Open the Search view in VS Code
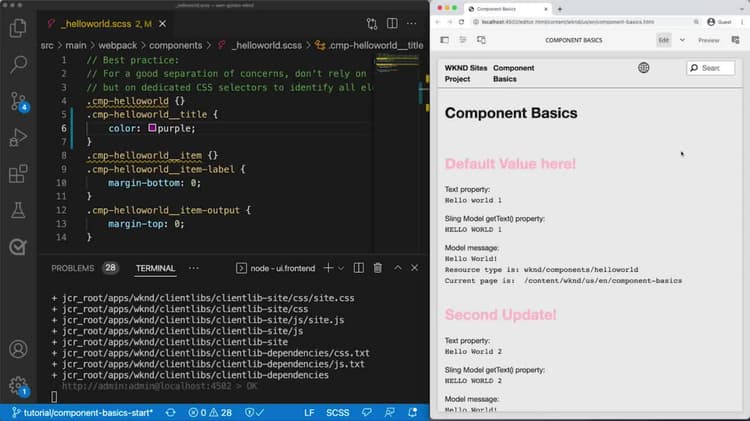750x421 pixels. tap(18, 64)
